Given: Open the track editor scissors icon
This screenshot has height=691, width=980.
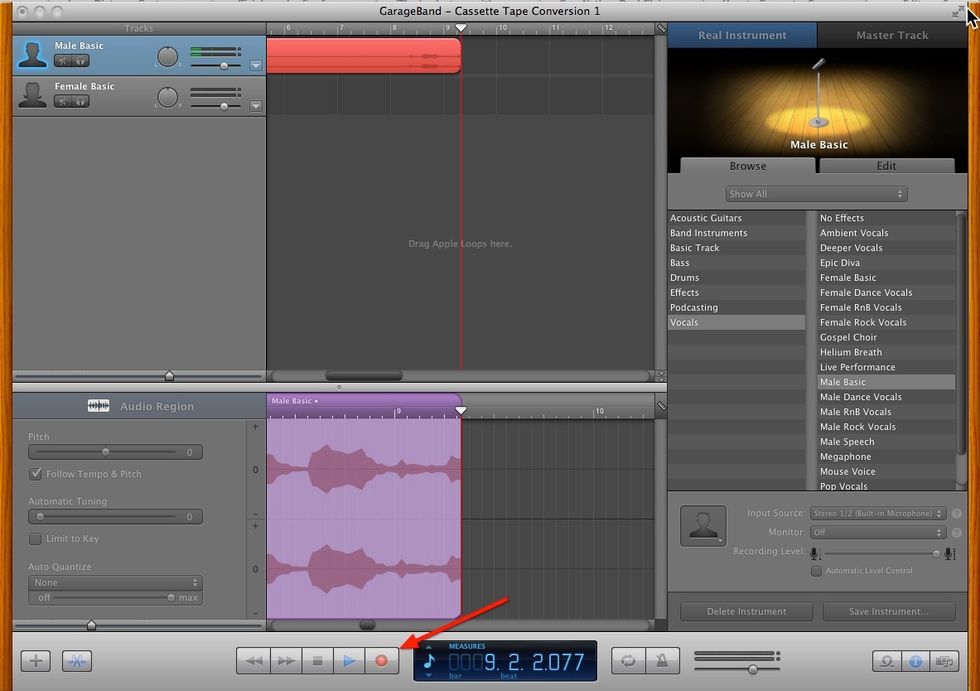Looking at the screenshot, I should [x=77, y=660].
